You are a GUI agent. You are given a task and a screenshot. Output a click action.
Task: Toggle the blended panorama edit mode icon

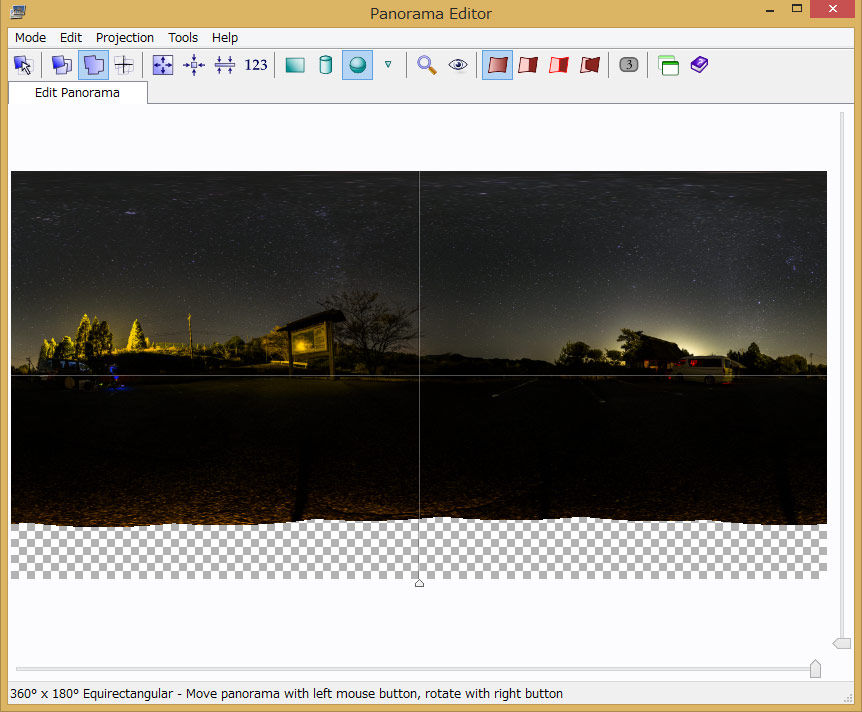[93, 65]
